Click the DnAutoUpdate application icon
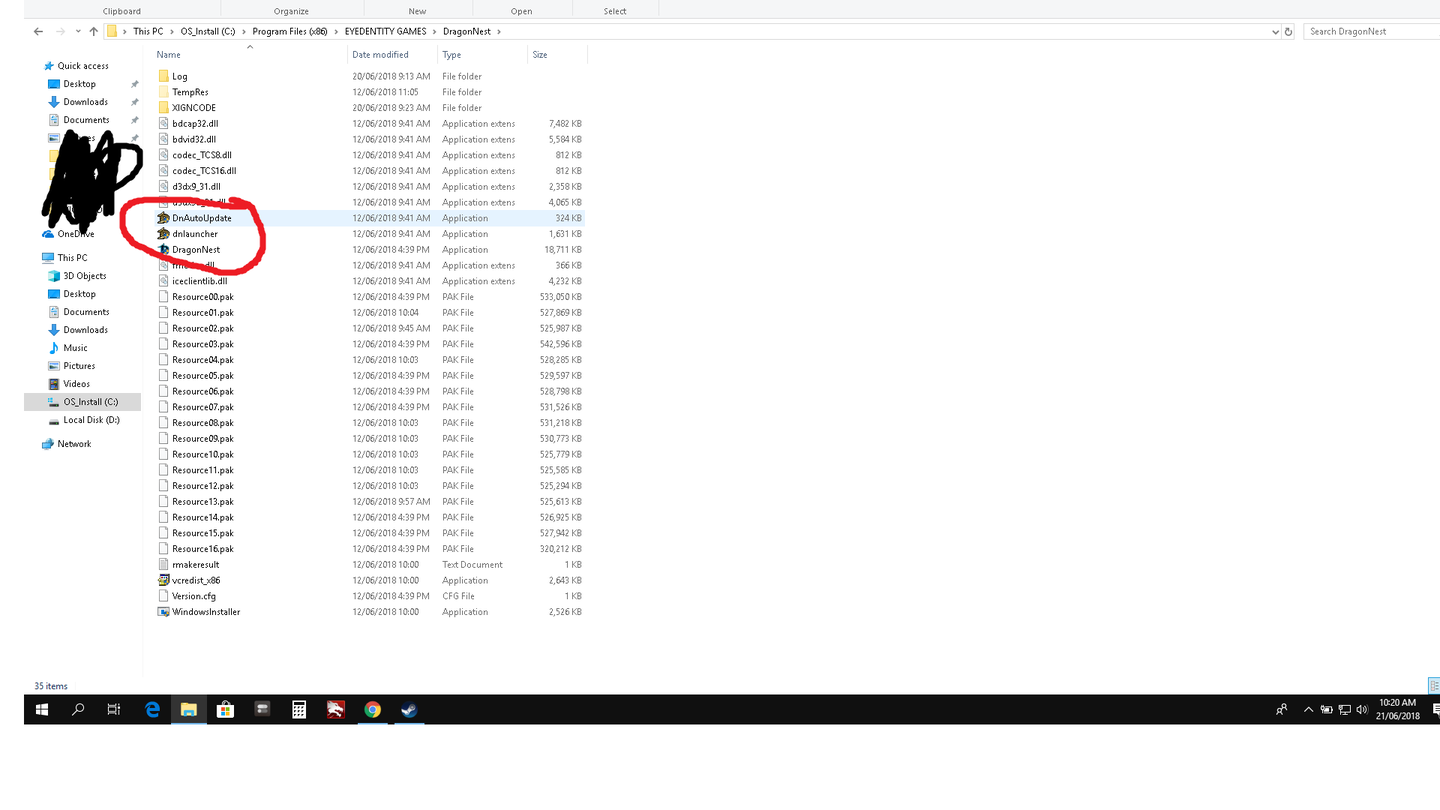This screenshot has width=1440, height=810. pyautogui.click(x=164, y=218)
